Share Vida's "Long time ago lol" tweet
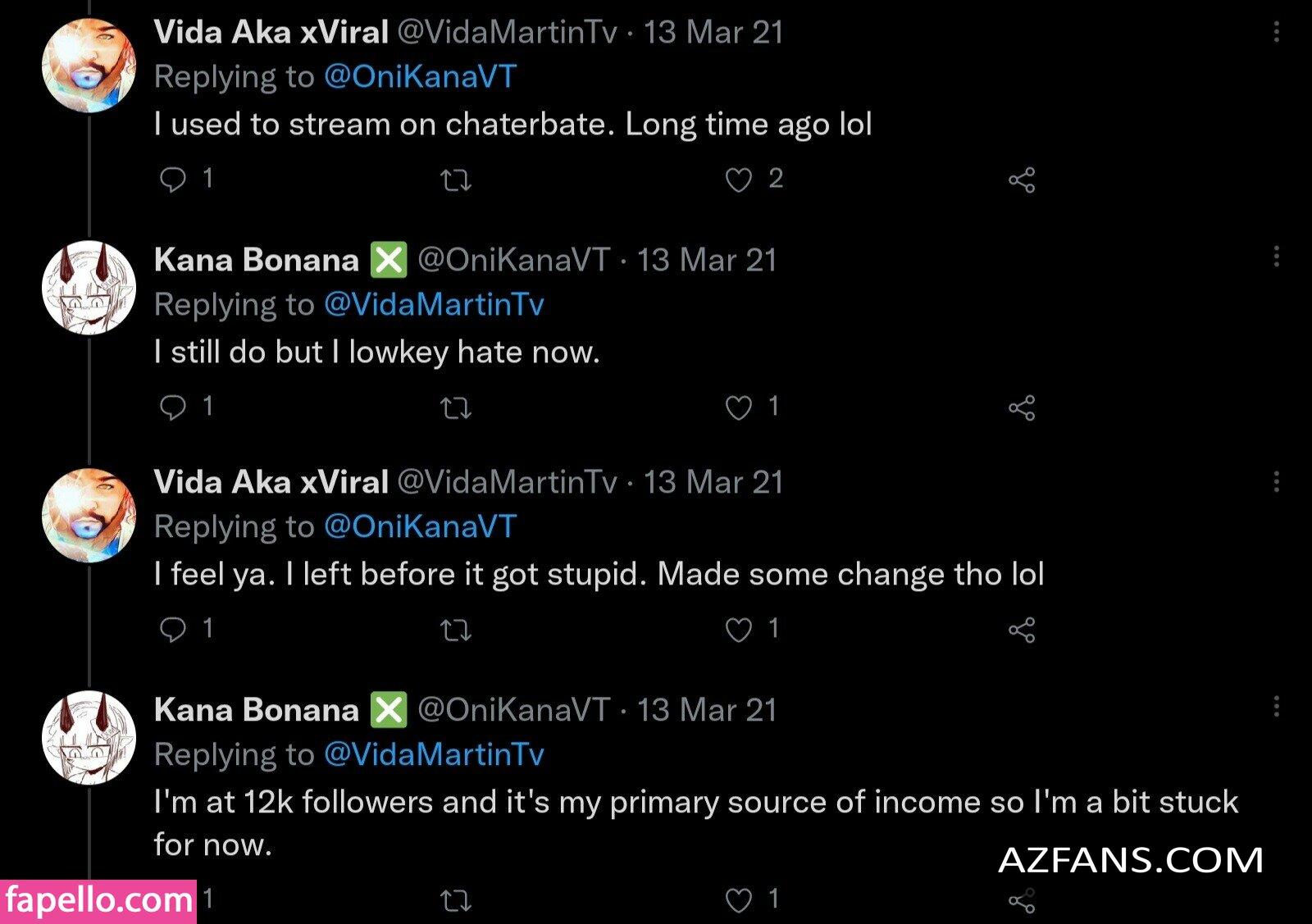Image resolution: width=1312 pixels, height=924 pixels. pos(1022,180)
